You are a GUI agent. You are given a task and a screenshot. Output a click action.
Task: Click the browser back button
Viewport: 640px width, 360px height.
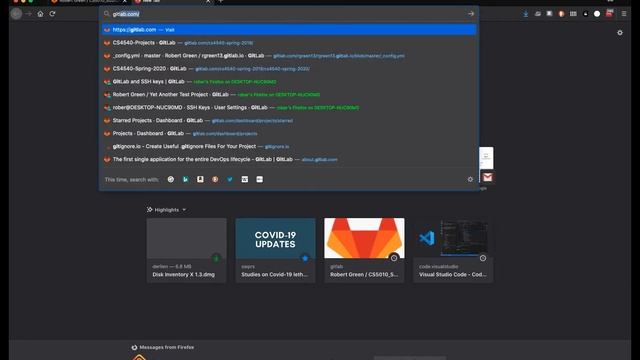[x=16, y=14]
